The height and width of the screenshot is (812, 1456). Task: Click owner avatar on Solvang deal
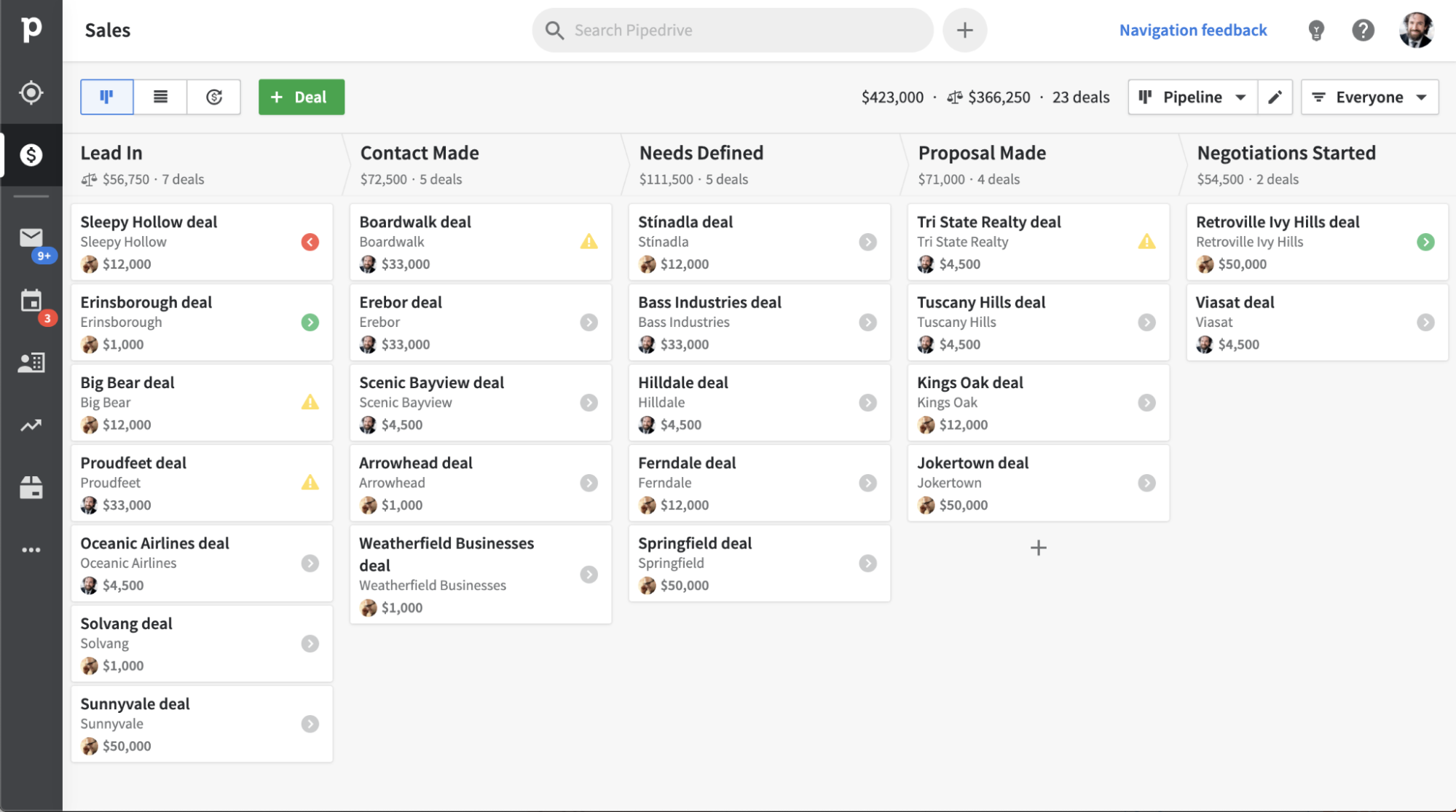click(x=90, y=666)
